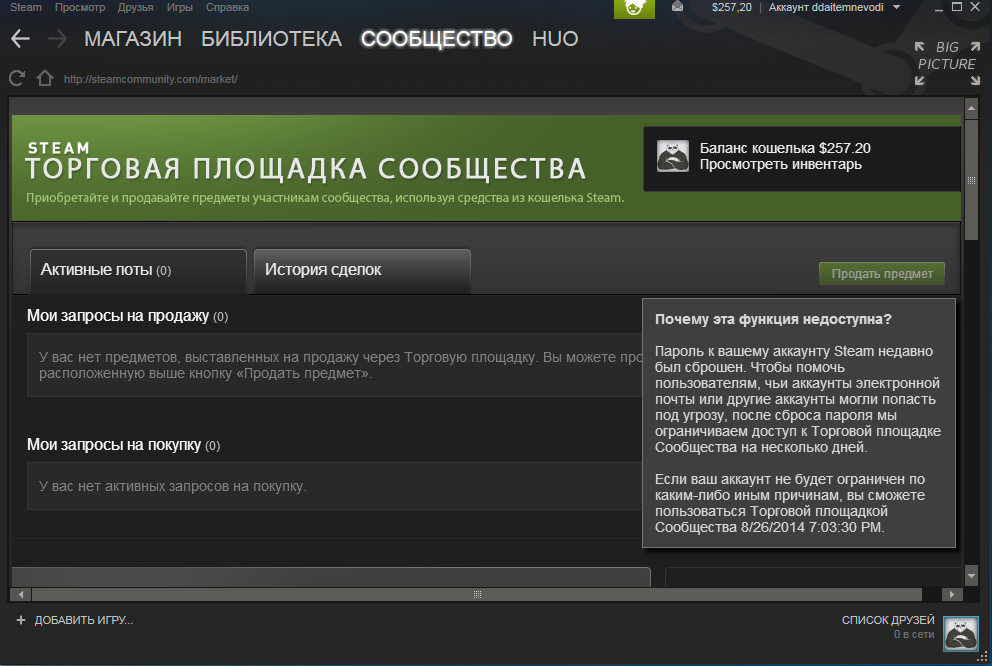Switch to Big Picture mode
The height and width of the screenshot is (666, 992).
point(947,63)
